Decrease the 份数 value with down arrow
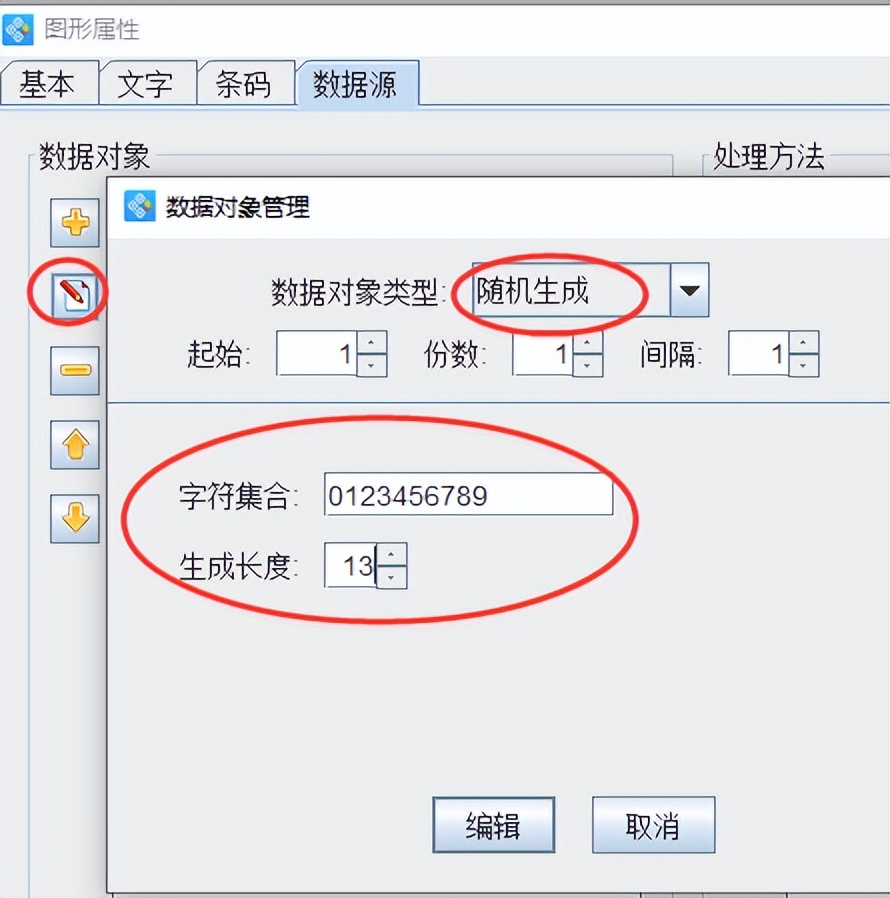Image resolution: width=890 pixels, height=898 pixels. click(587, 365)
